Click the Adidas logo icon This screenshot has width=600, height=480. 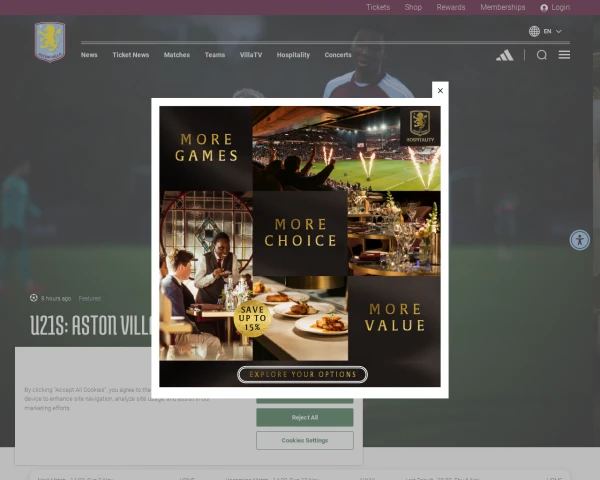click(505, 56)
